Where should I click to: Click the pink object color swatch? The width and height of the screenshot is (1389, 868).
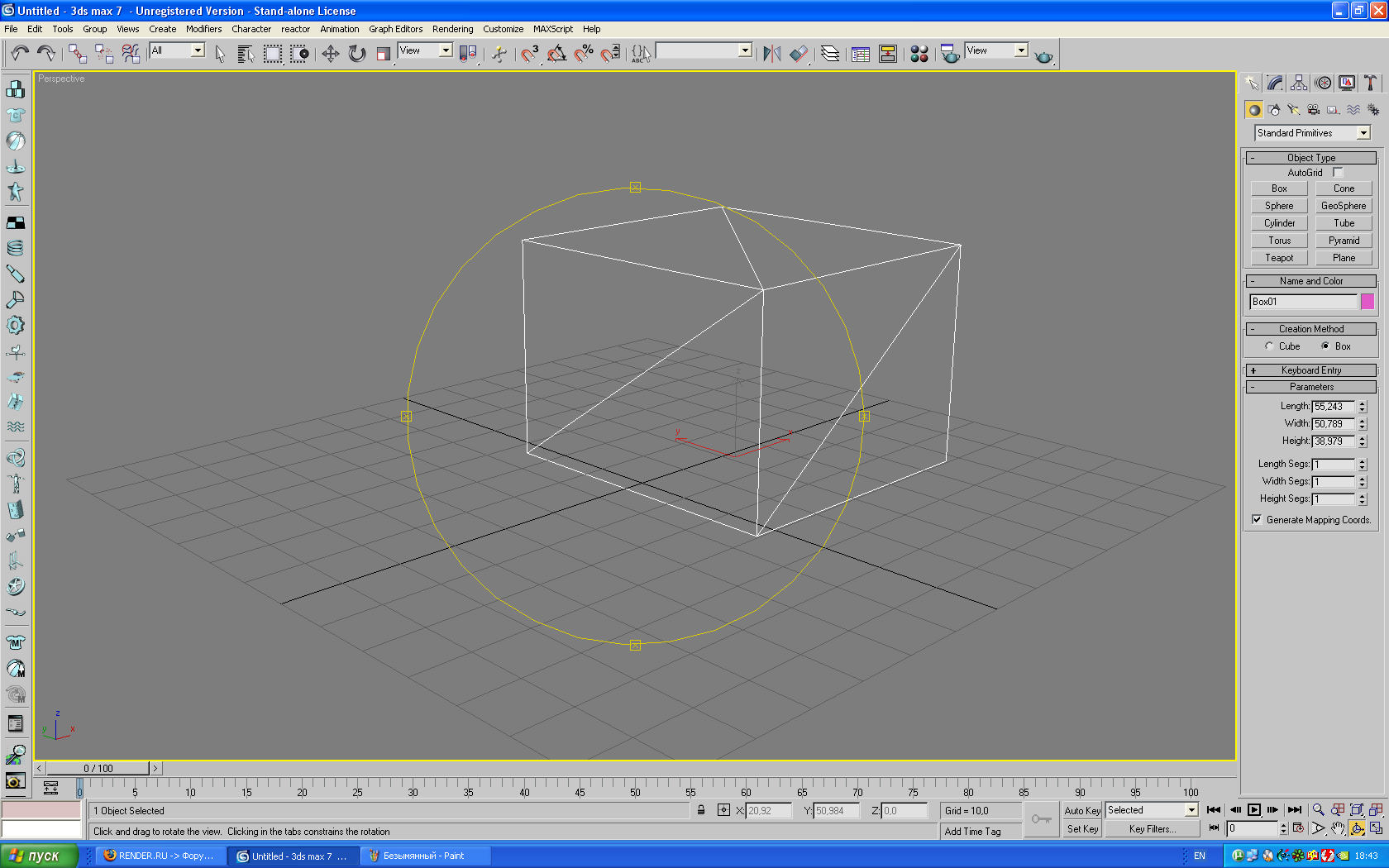coord(1368,302)
